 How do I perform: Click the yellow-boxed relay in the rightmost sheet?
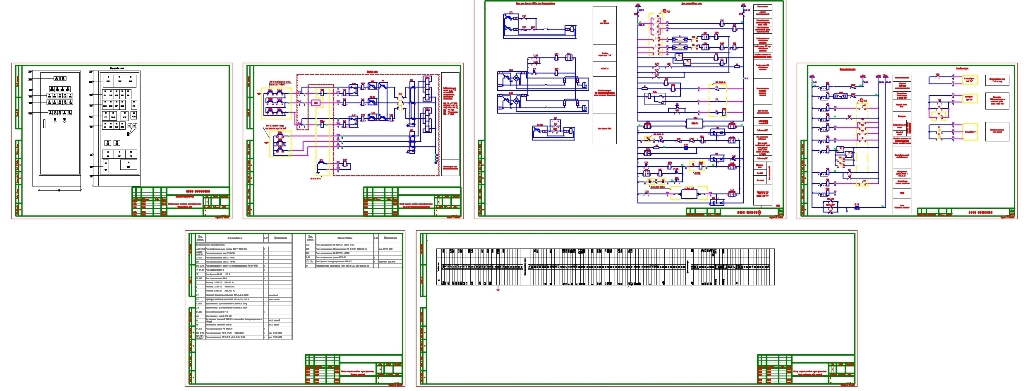point(969,131)
